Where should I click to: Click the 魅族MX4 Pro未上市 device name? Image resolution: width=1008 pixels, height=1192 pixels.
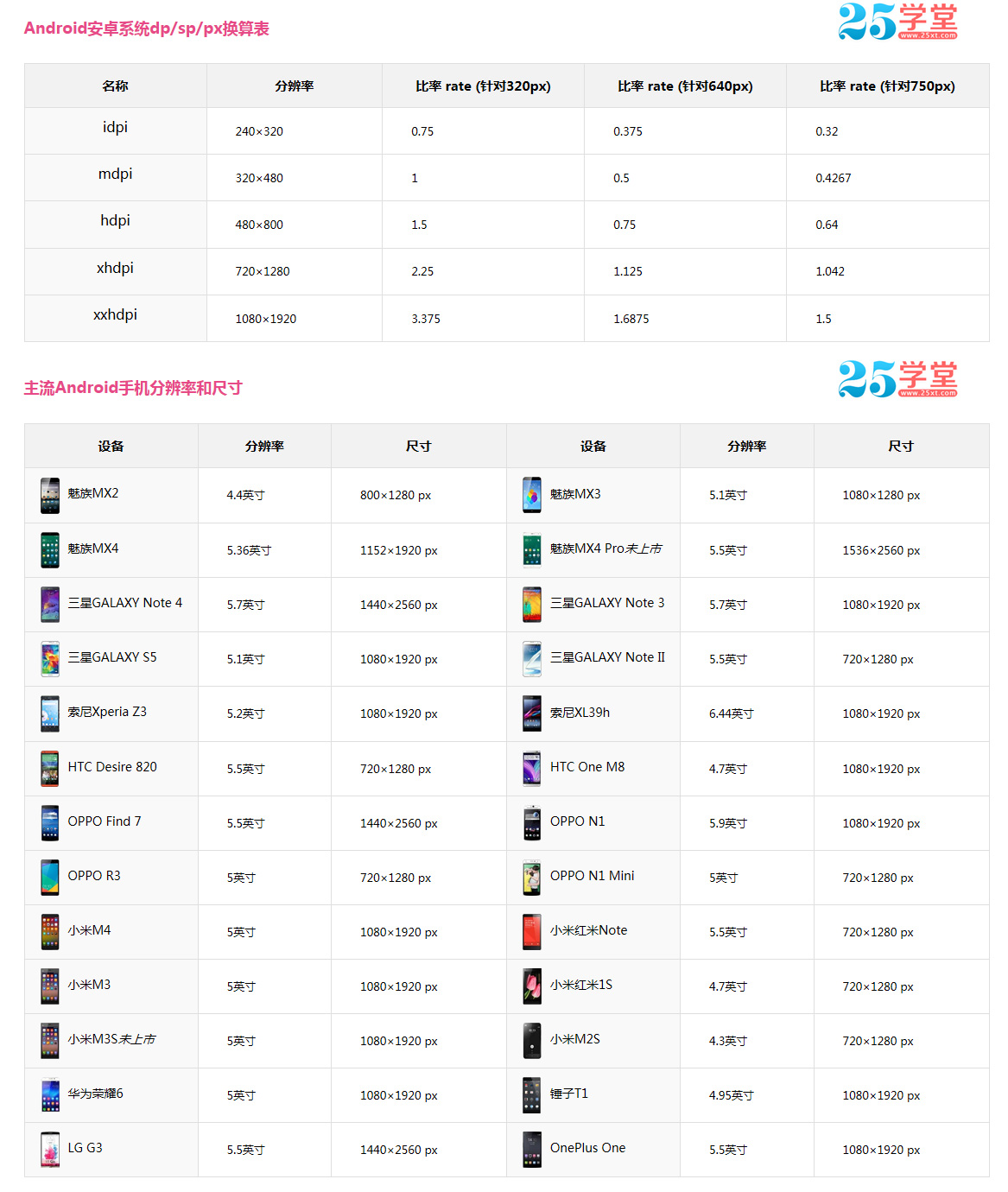coord(605,548)
